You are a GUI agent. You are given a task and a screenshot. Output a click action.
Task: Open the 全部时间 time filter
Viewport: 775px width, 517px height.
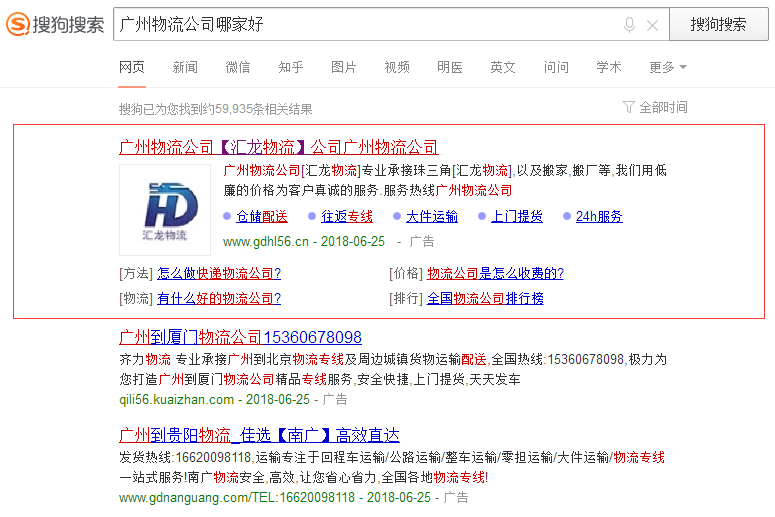[x=655, y=107]
